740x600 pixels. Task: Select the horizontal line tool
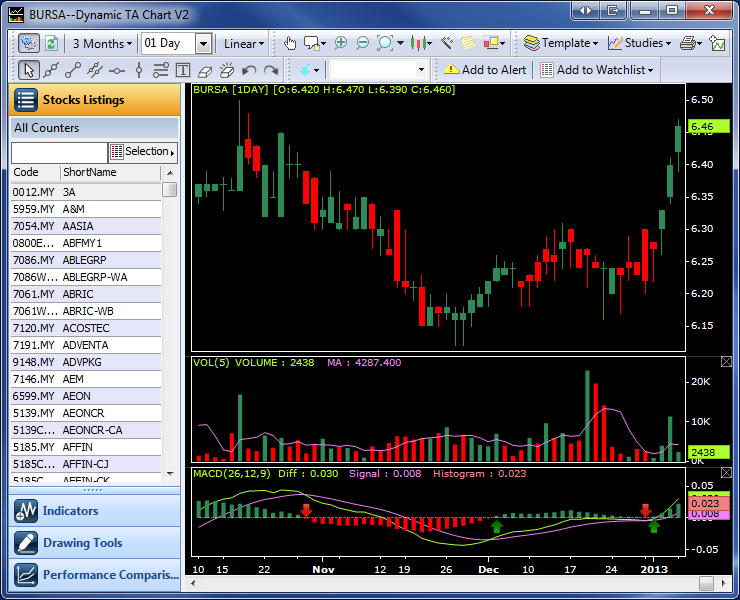click(117, 71)
